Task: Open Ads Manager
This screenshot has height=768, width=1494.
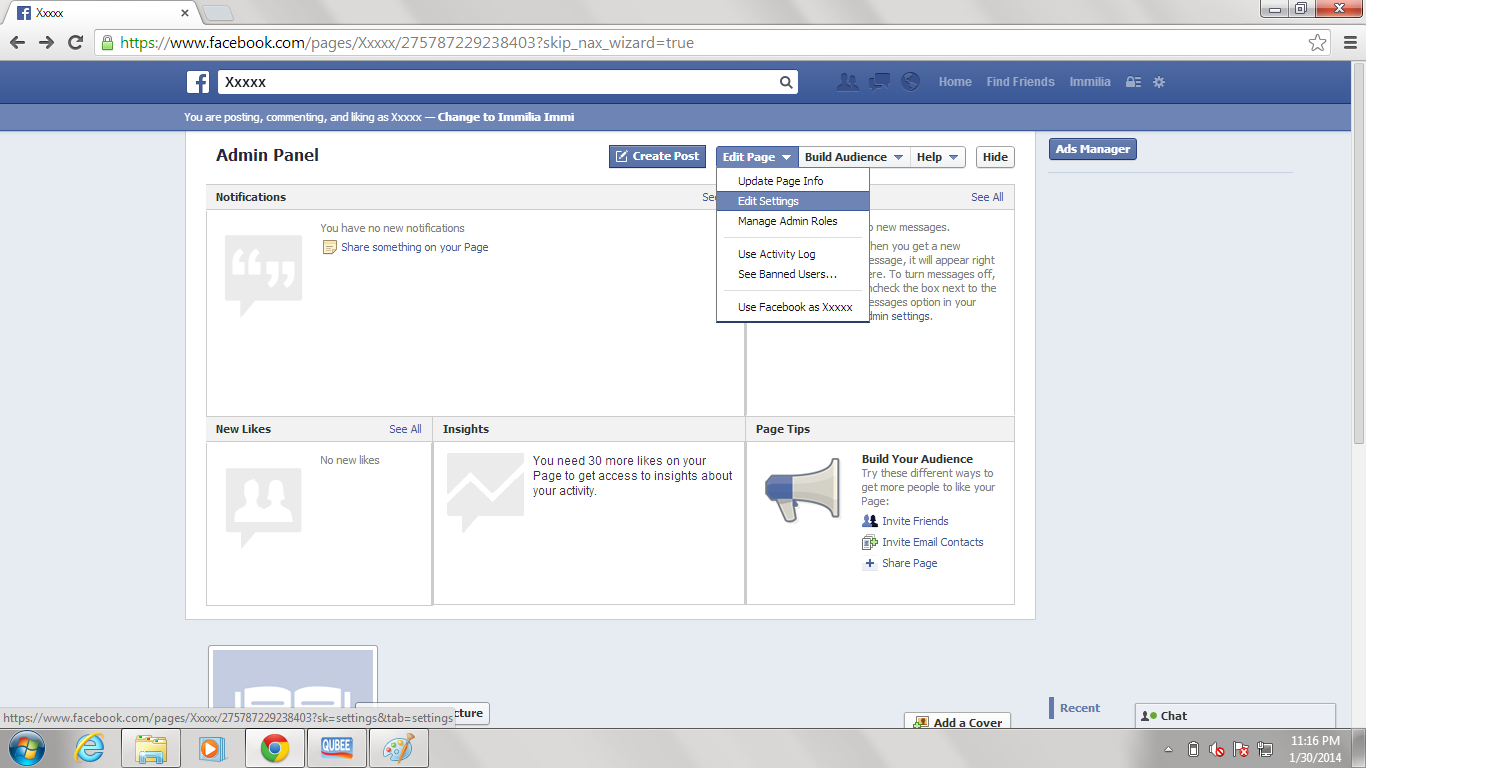Action: pyautogui.click(x=1093, y=149)
